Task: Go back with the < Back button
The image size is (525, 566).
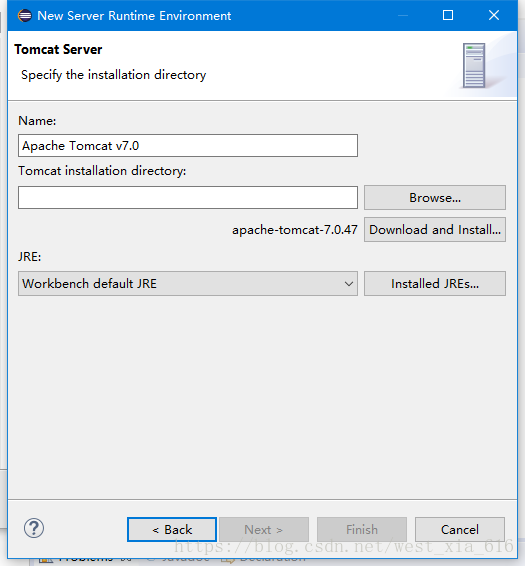Action: [172, 530]
